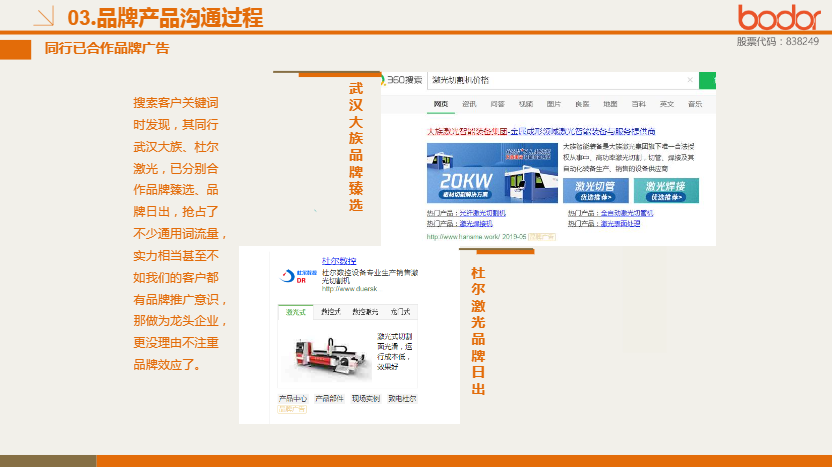832x467 pixels.
Task: Click the green search button
Action: coord(707,80)
